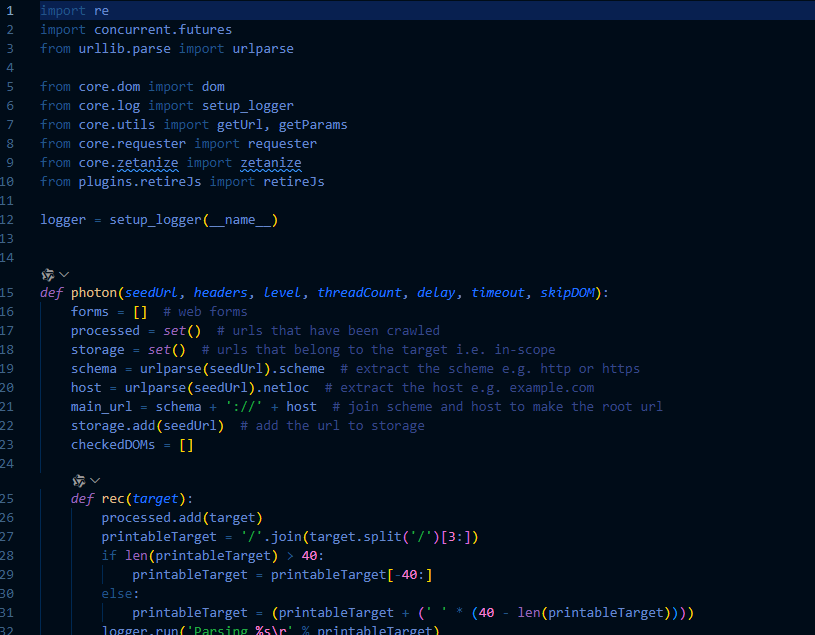Image resolution: width=815 pixels, height=635 pixels.
Task: Click the AI code lens icon above def photon
Action: click(x=47, y=274)
